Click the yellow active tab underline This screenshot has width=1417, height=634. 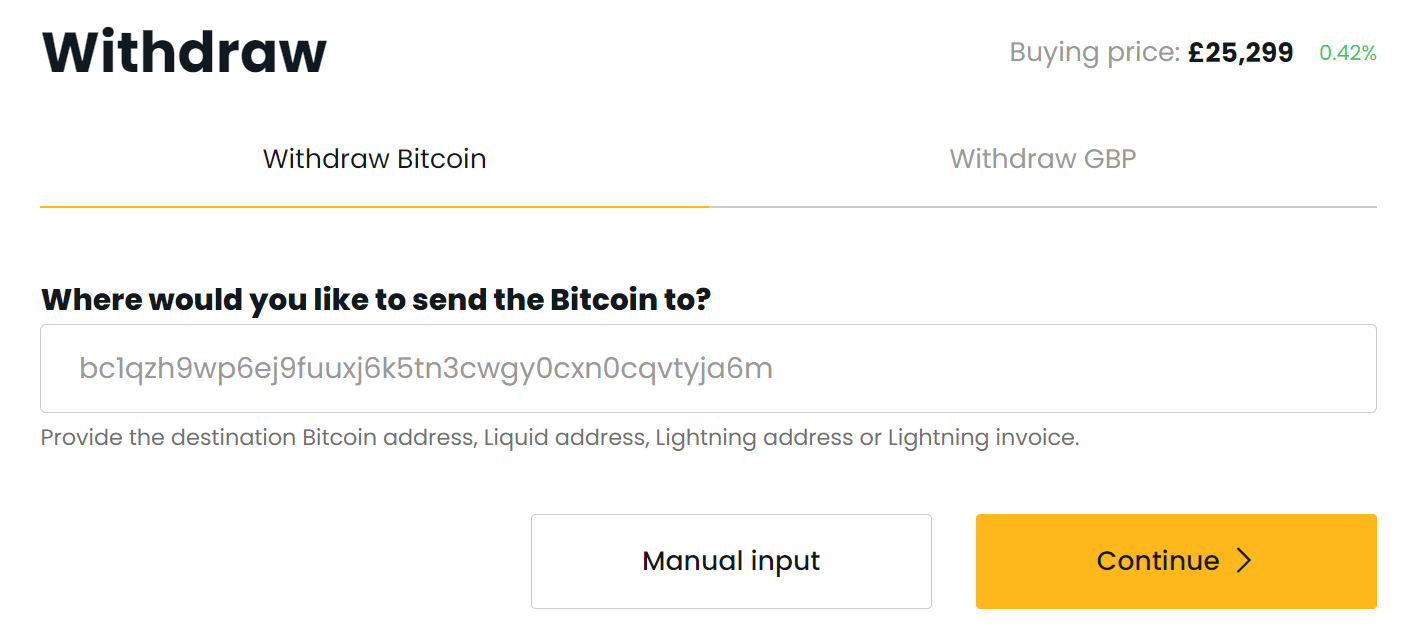coord(374,206)
